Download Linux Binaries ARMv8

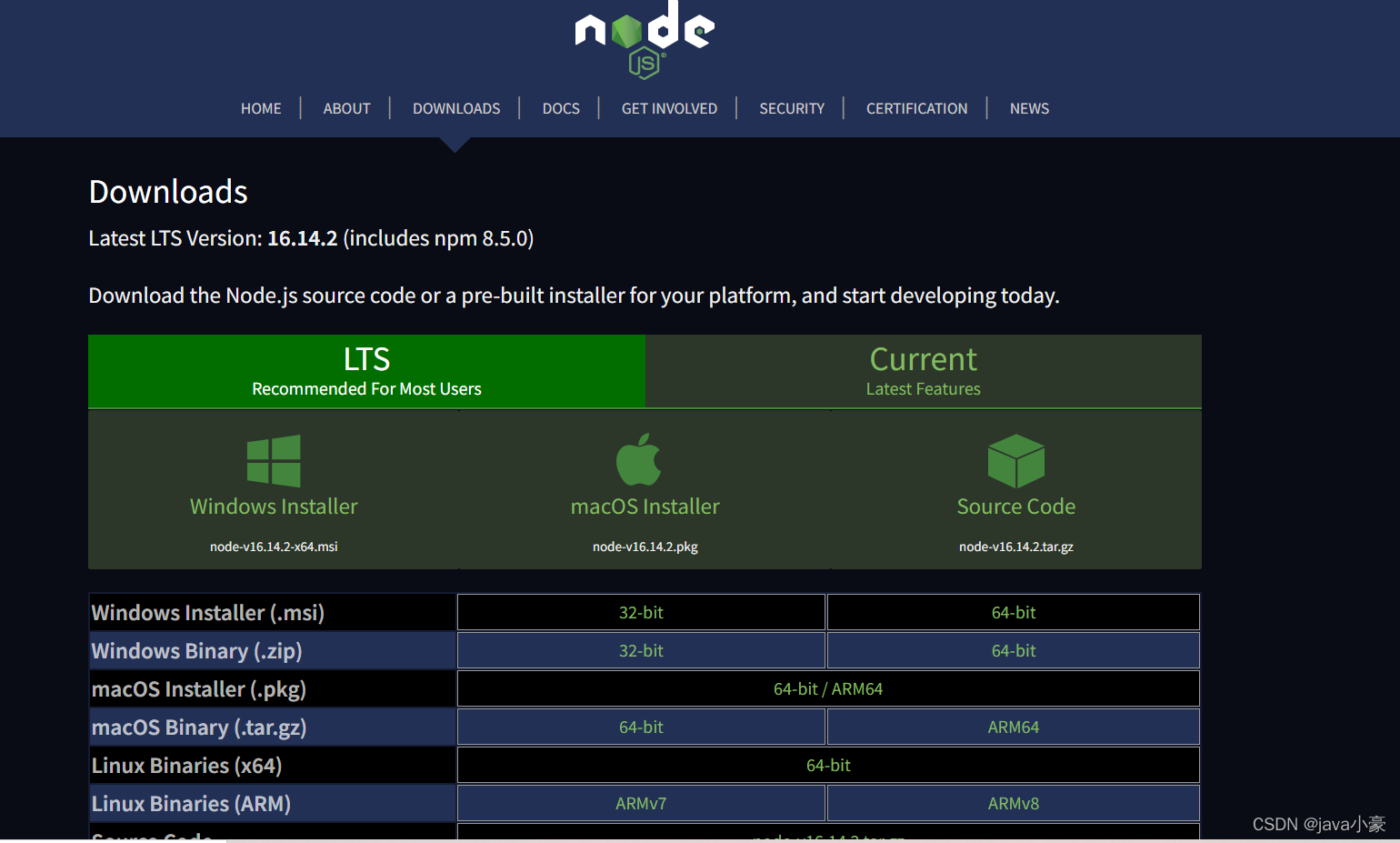1014,803
